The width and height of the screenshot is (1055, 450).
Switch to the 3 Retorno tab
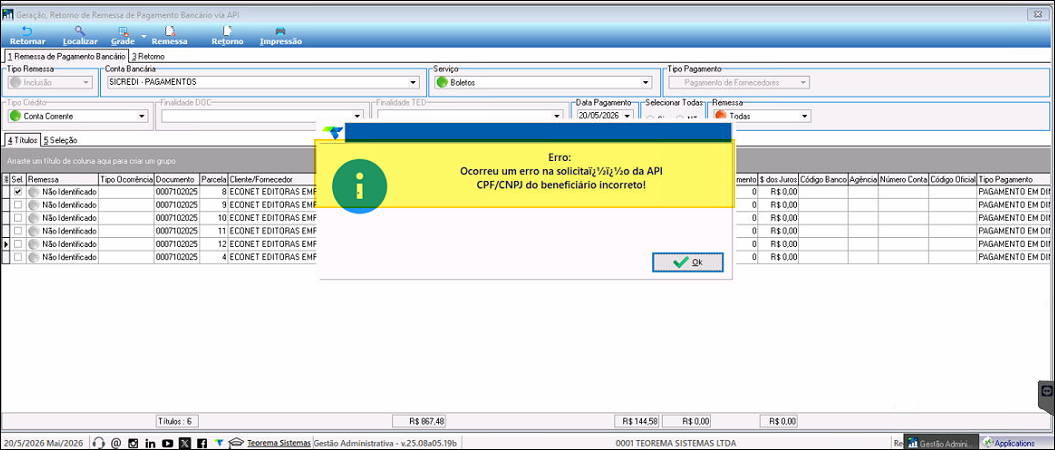click(148, 57)
